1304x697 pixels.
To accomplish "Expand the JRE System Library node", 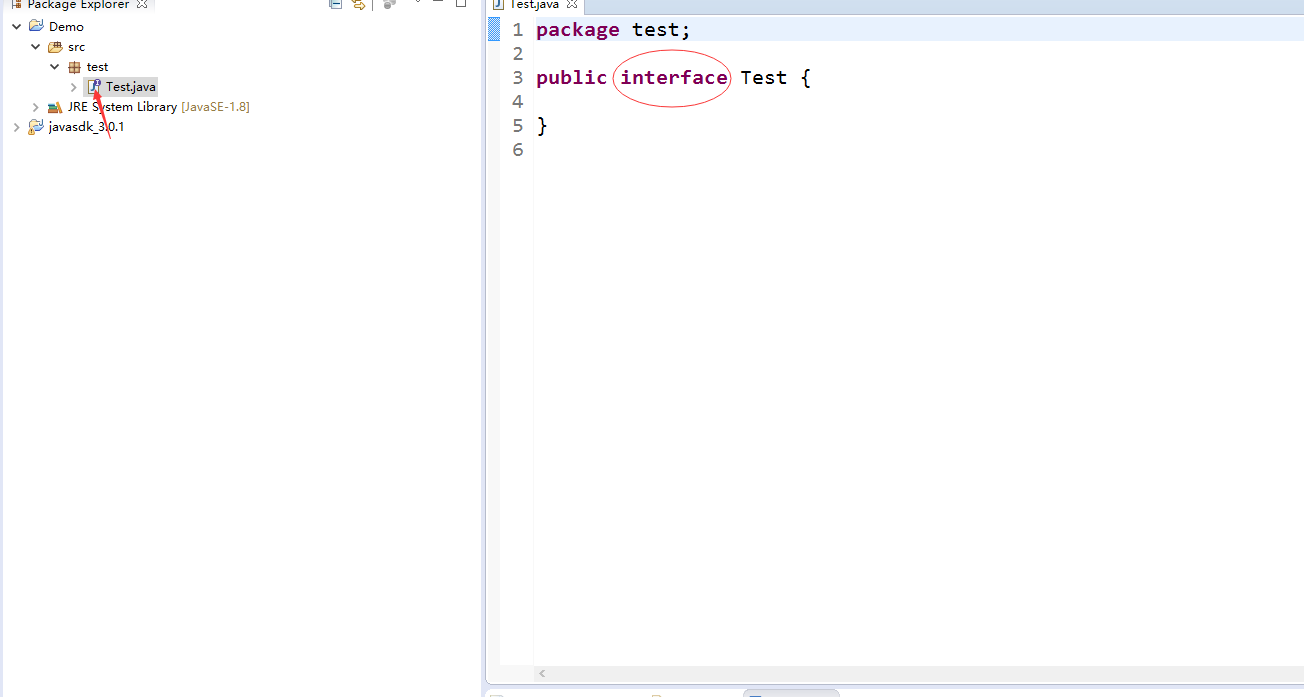I will [36, 107].
